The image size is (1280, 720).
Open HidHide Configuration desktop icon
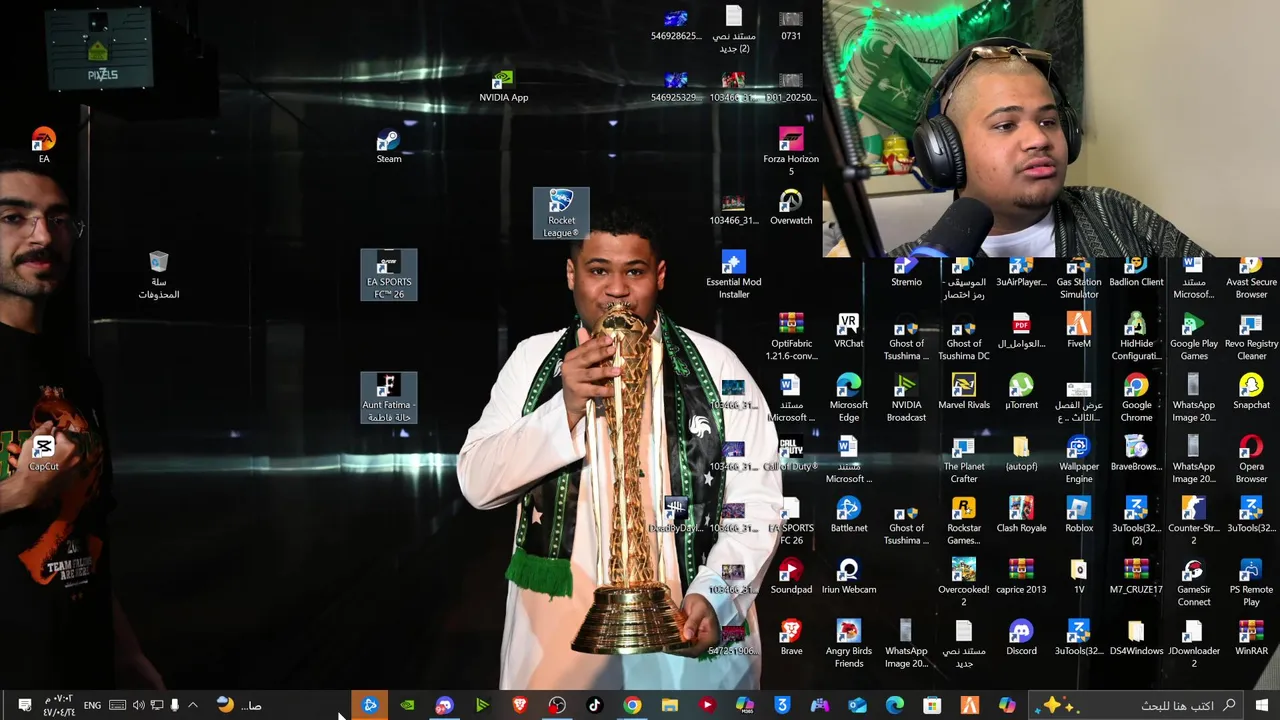[1136, 337]
